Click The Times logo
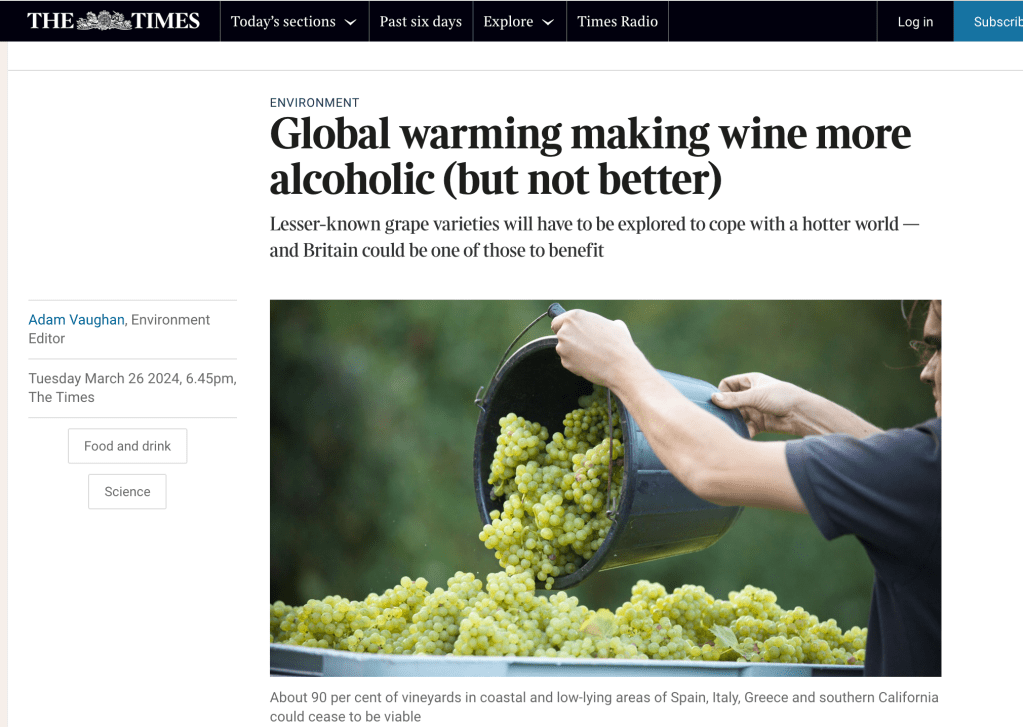 pyautogui.click(x=113, y=21)
